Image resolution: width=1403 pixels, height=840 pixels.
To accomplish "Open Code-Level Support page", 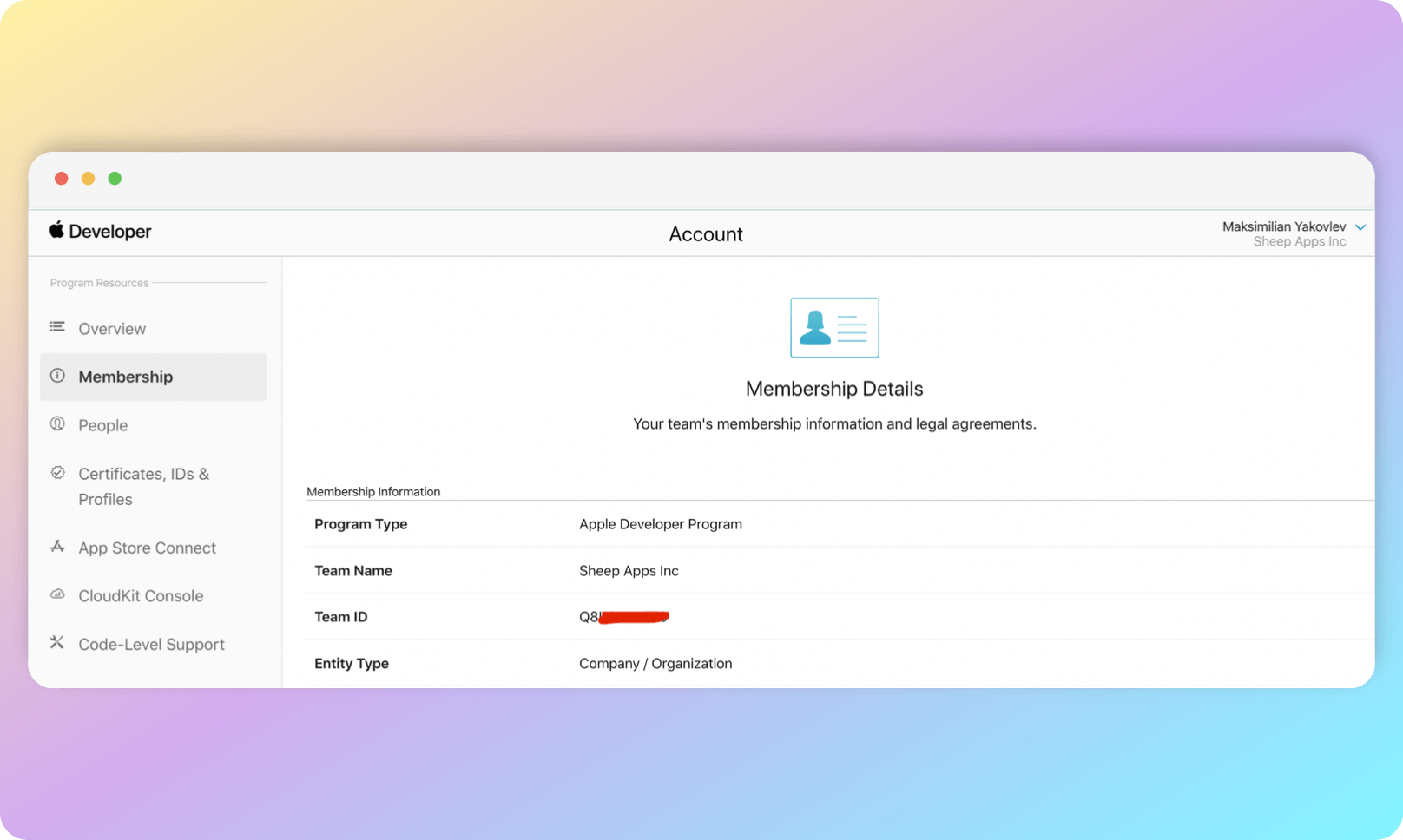I will [154, 645].
